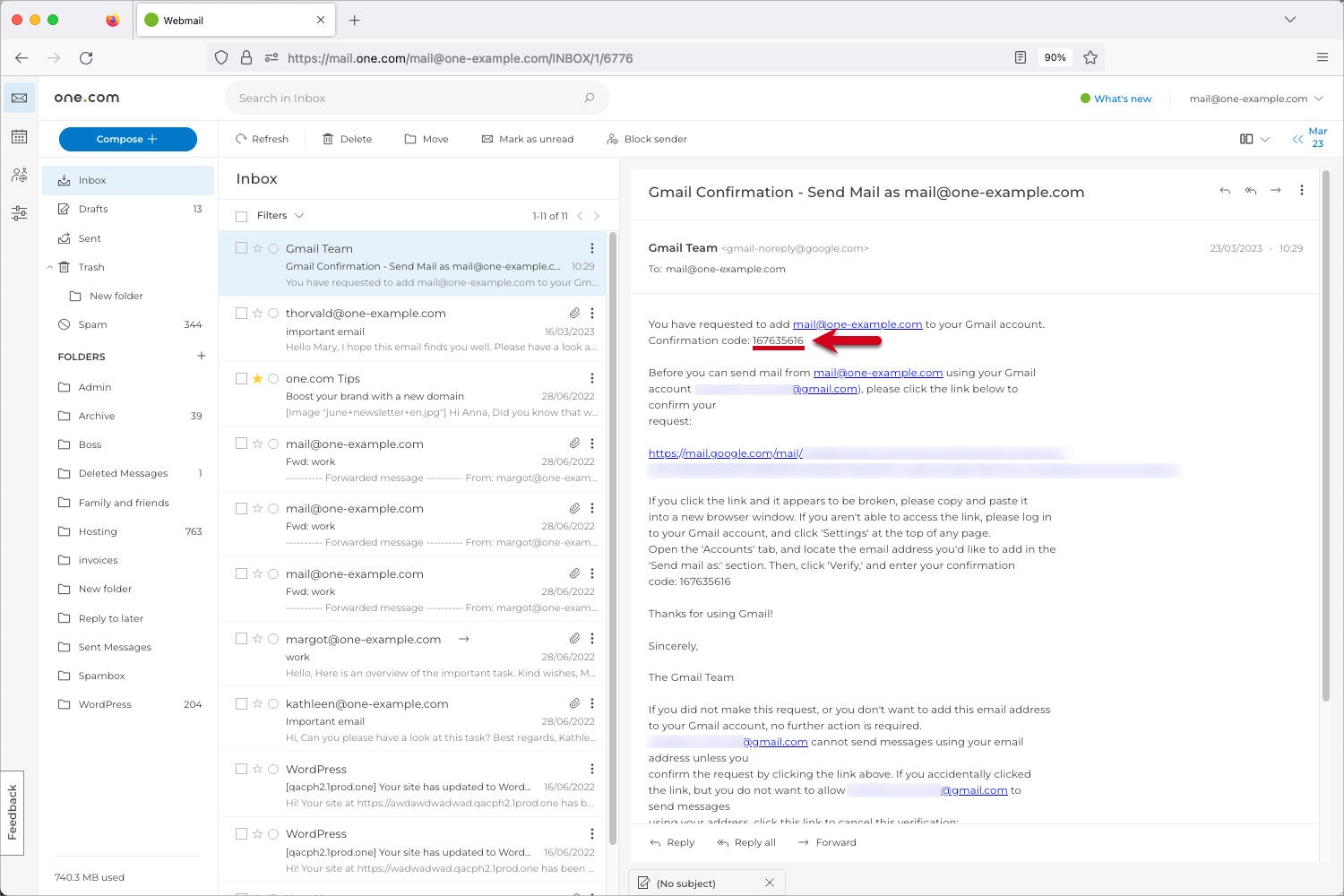Open the WordPress folder
Viewport: 1344px width, 896px height.
(128, 704)
